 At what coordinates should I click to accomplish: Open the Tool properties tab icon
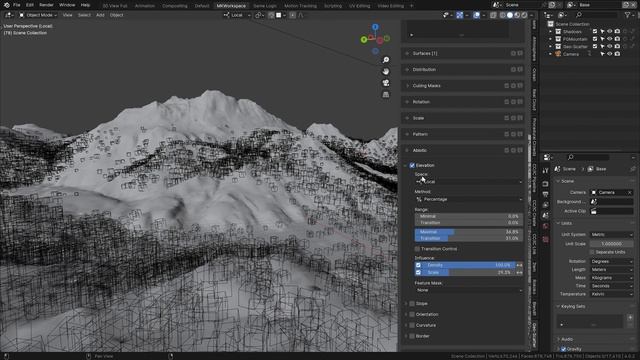tap(546, 171)
